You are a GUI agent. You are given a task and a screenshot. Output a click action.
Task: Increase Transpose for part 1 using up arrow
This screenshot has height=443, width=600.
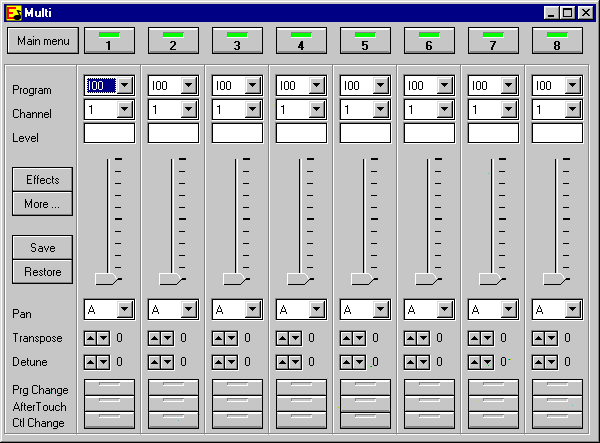[91, 338]
